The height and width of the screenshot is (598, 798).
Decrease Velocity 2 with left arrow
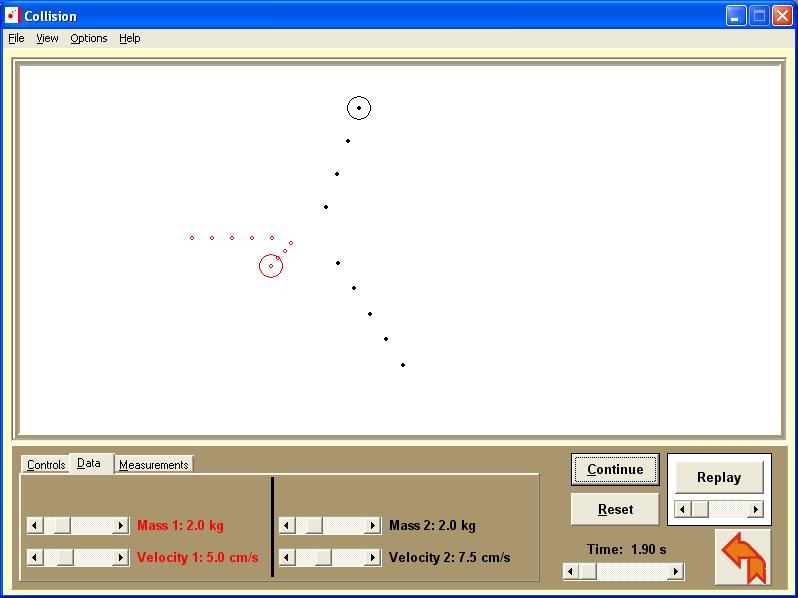tap(287, 557)
